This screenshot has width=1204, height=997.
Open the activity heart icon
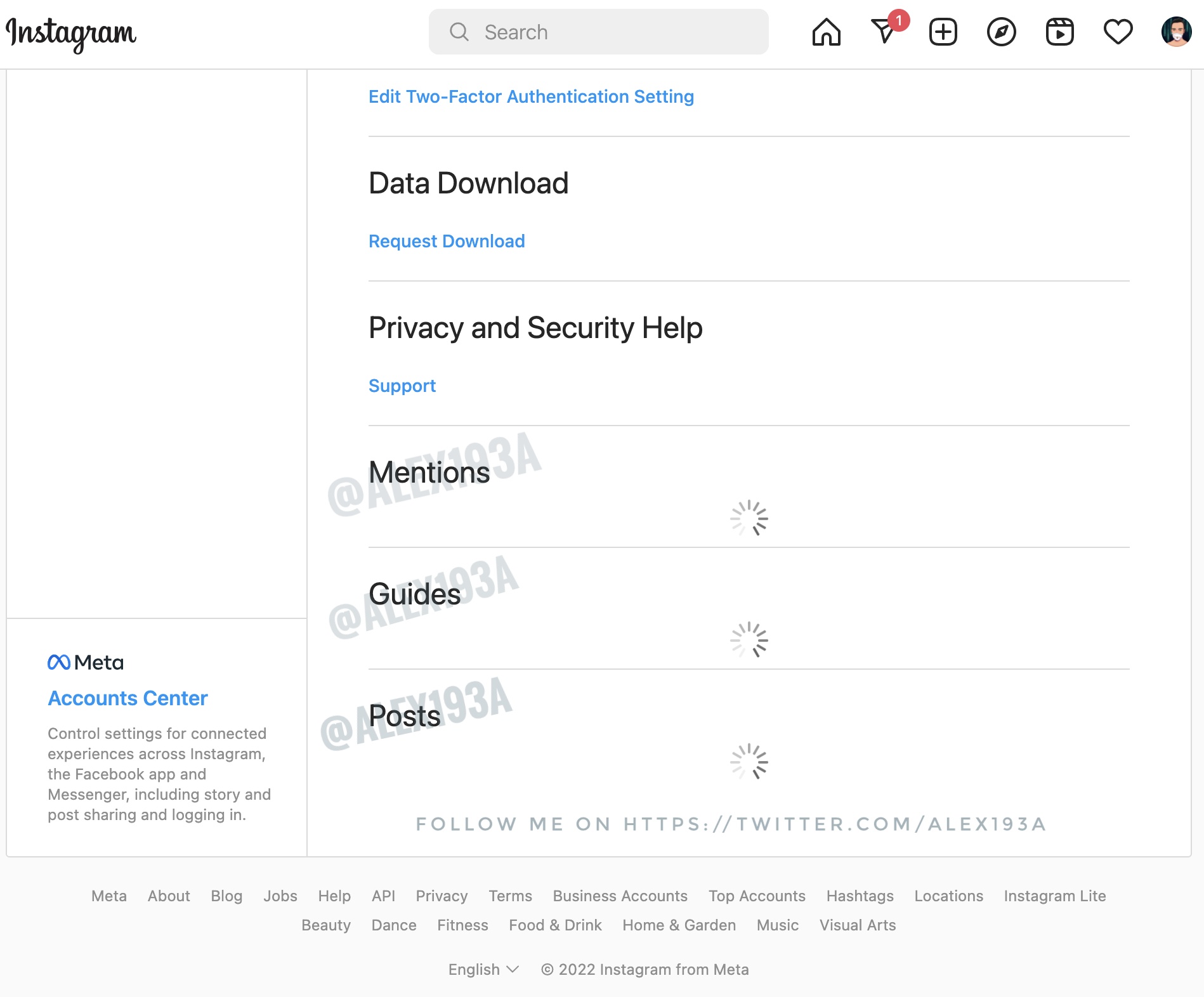point(1118,32)
